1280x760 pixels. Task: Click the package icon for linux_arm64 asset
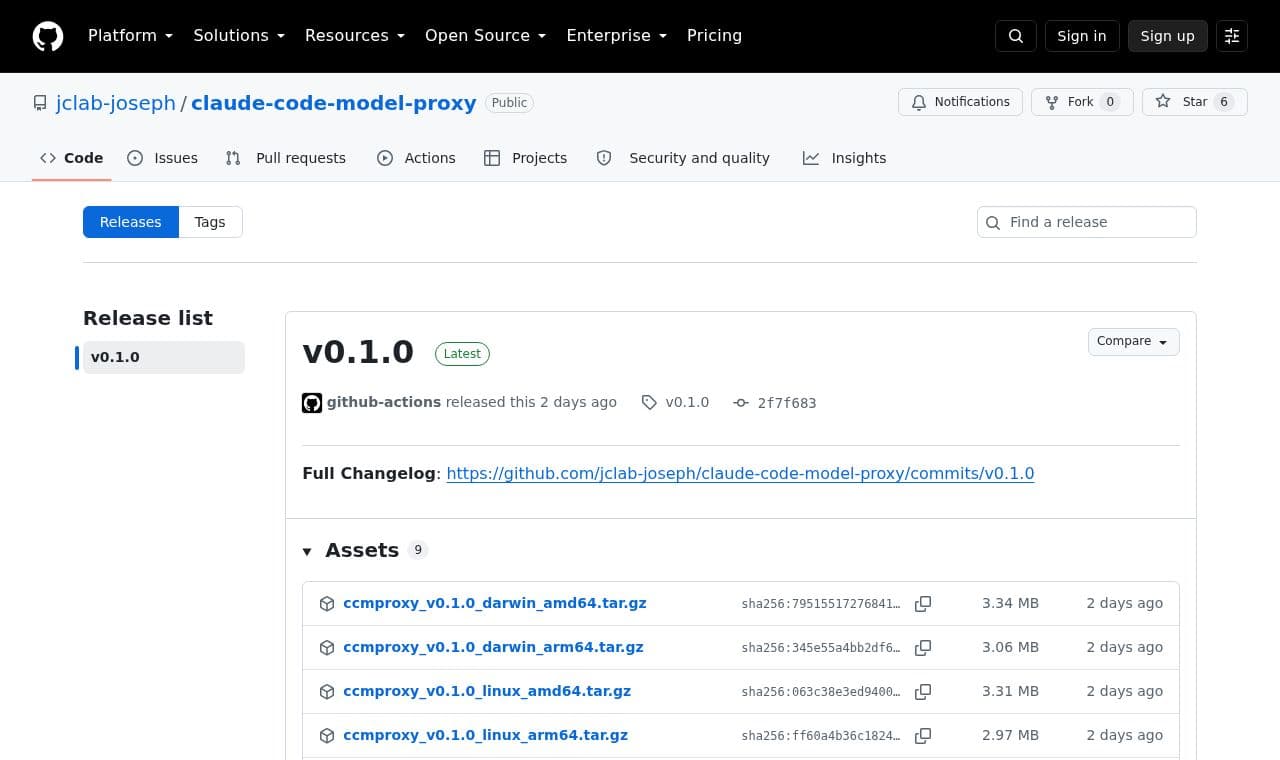[327, 735]
